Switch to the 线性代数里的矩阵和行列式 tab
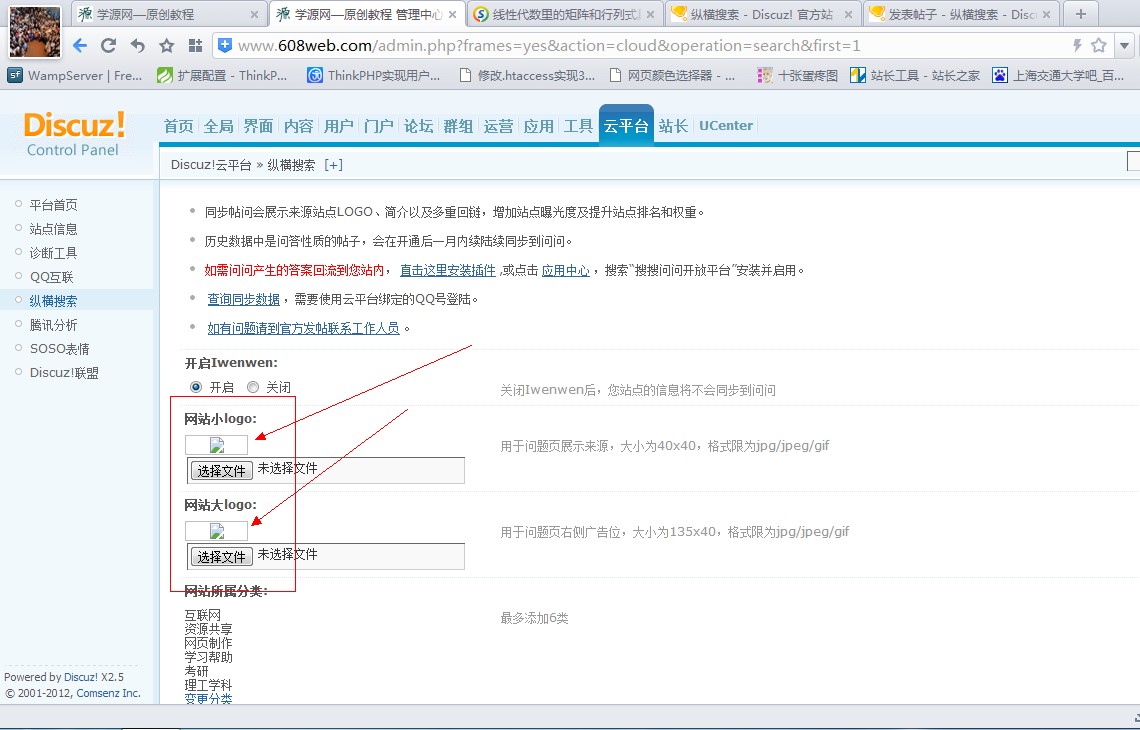Image resolution: width=1140 pixels, height=730 pixels. pos(565,15)
